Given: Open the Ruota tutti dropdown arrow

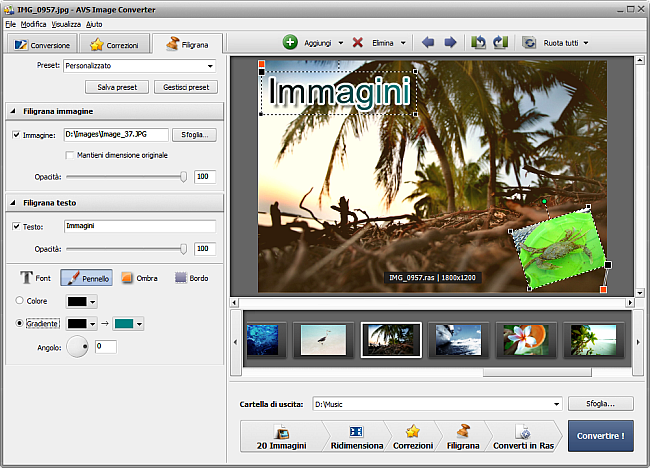Looking at the screenshot, I should tap(586, 43).
